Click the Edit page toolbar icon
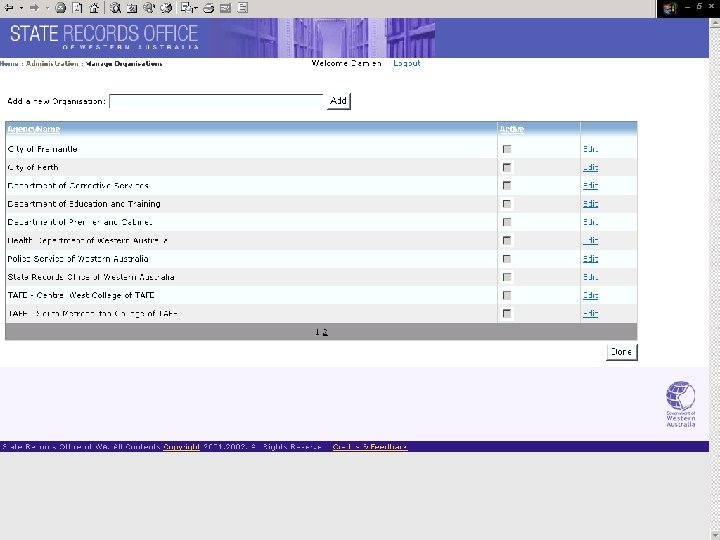Viewport: 720px width, 540px height. [225, 8]
